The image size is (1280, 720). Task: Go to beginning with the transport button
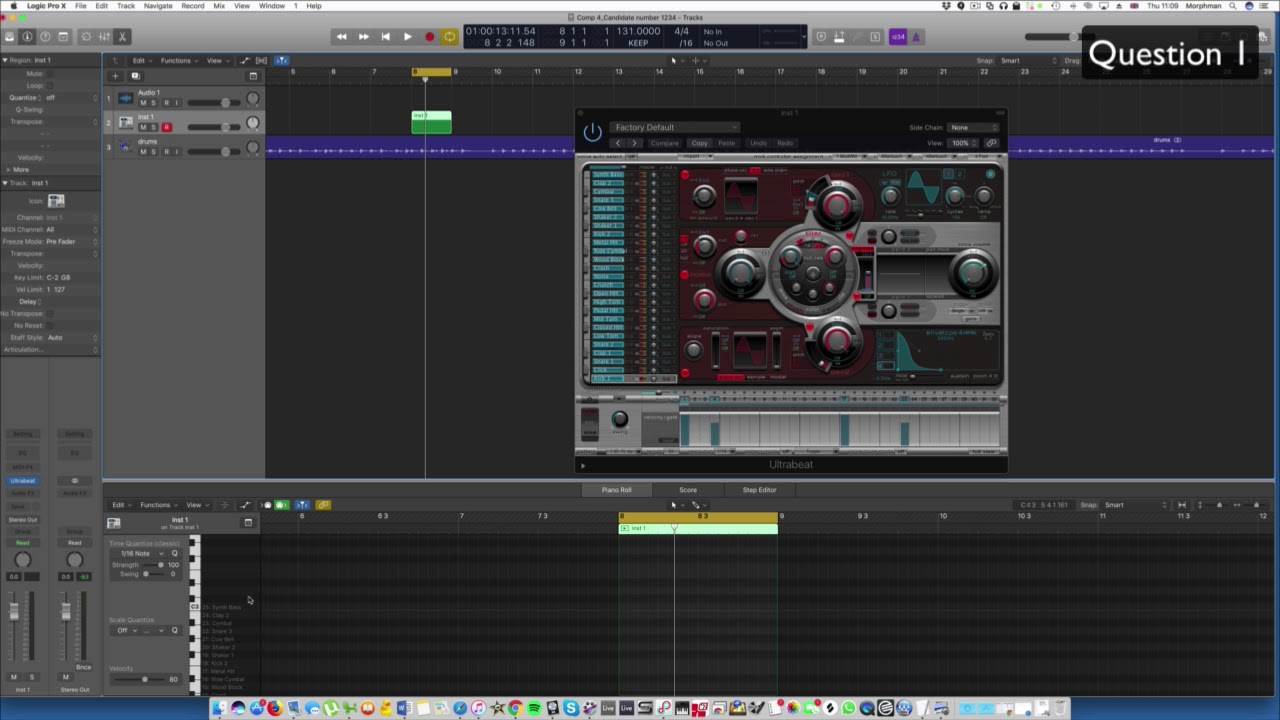(x=386, y=37)
